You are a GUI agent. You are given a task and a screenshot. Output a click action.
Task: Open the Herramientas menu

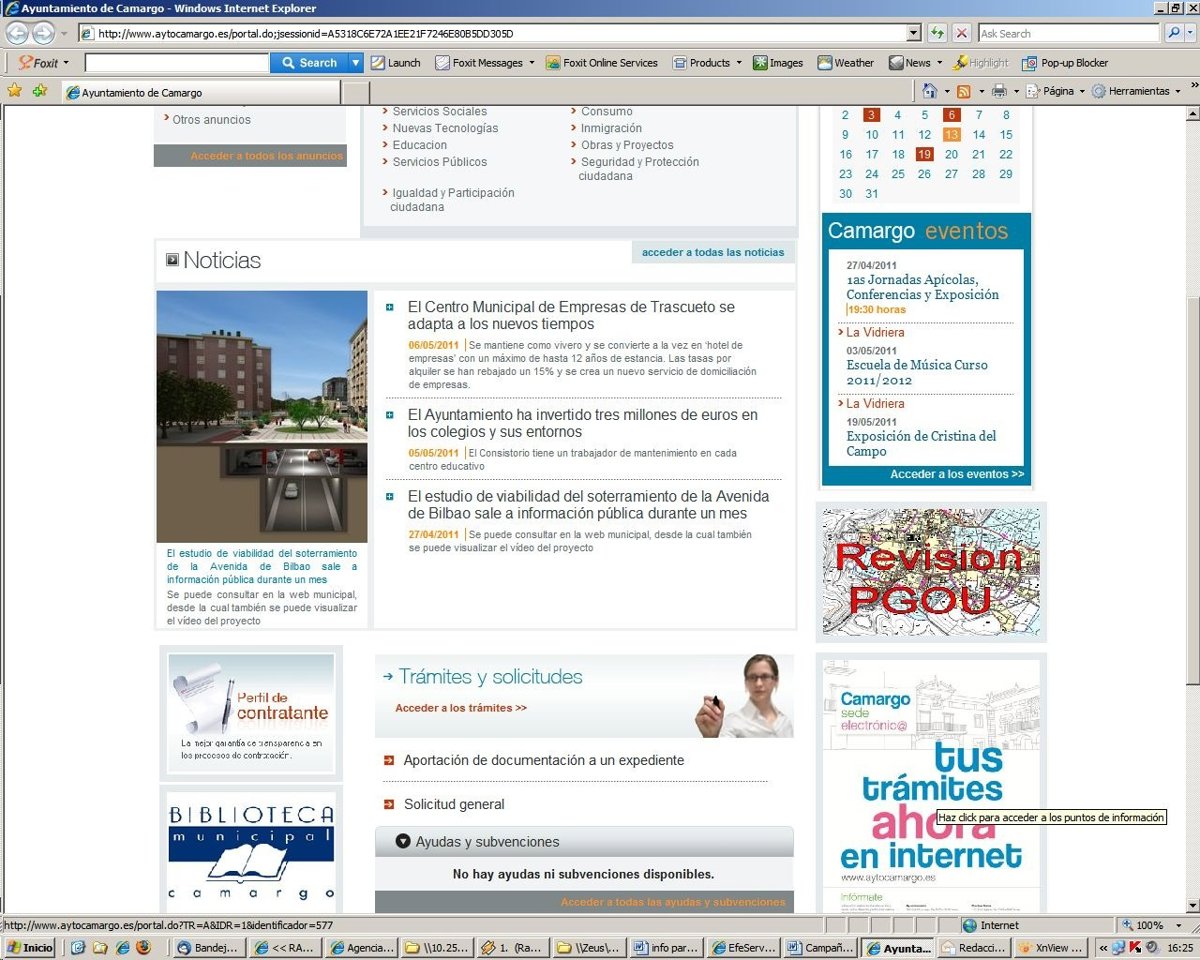coord(1137,91)
